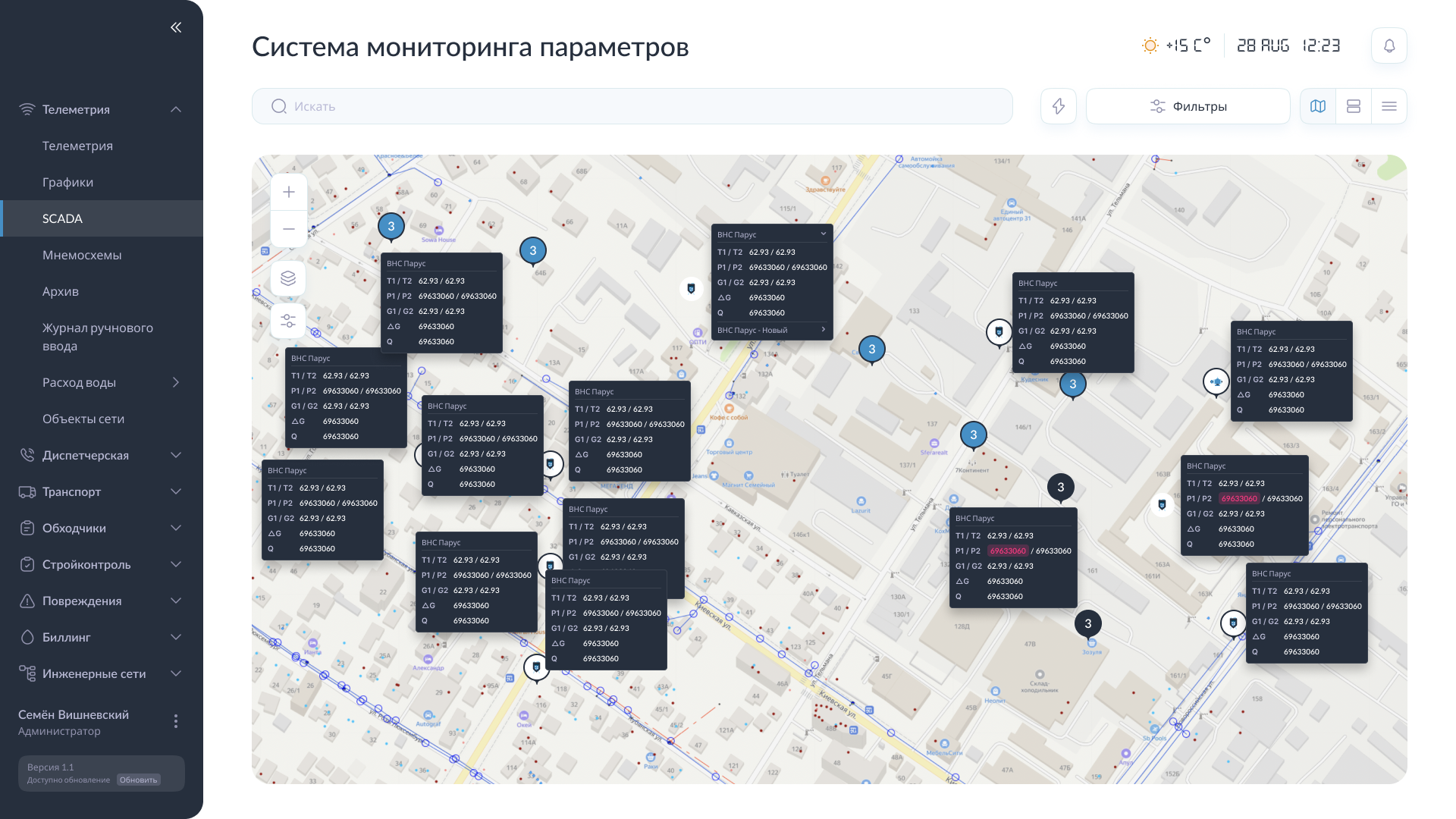
Task: Open map settings sliders button
Action: 288,321
